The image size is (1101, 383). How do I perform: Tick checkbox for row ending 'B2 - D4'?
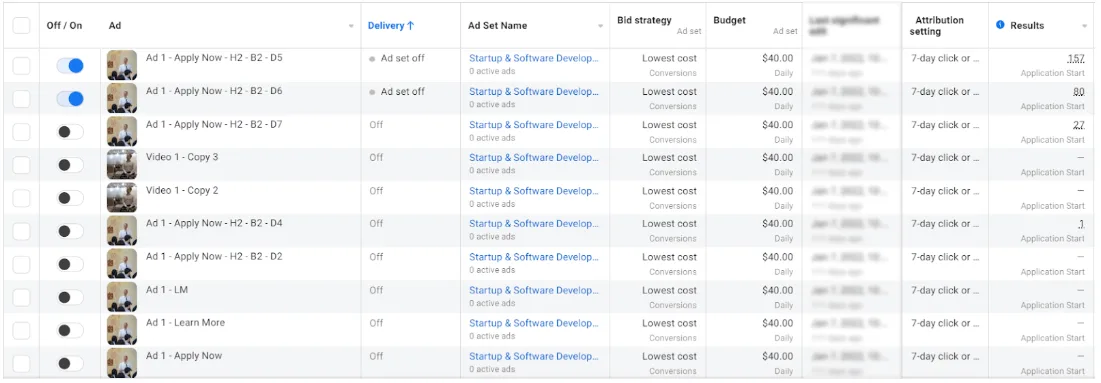pyautogui.click(x=22, y=231)
